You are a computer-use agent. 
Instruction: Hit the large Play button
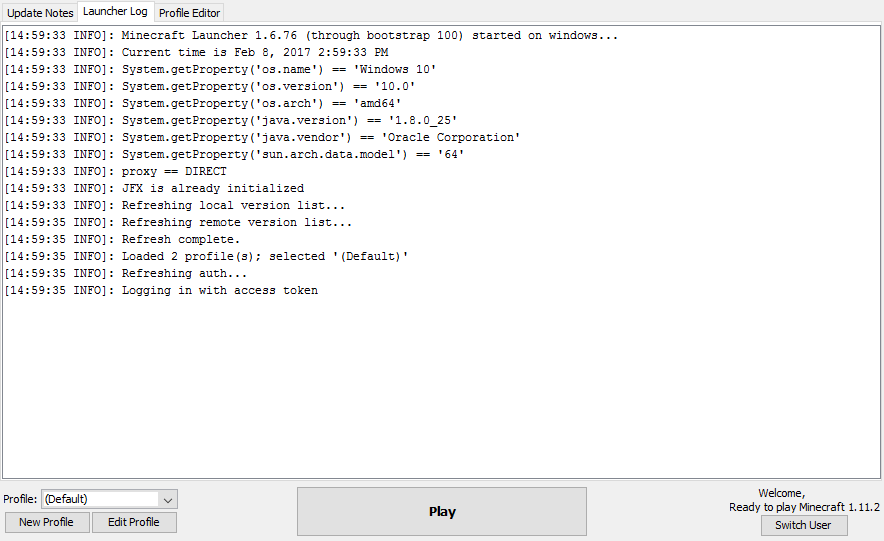441,511
